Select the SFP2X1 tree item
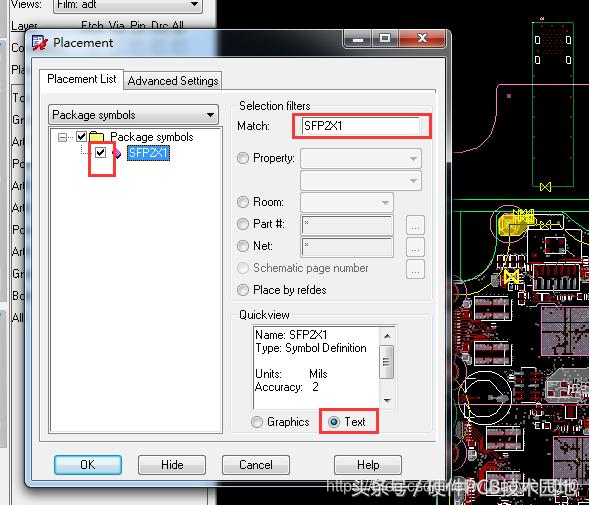Viewport: 589px width, 505px height. 148,153
